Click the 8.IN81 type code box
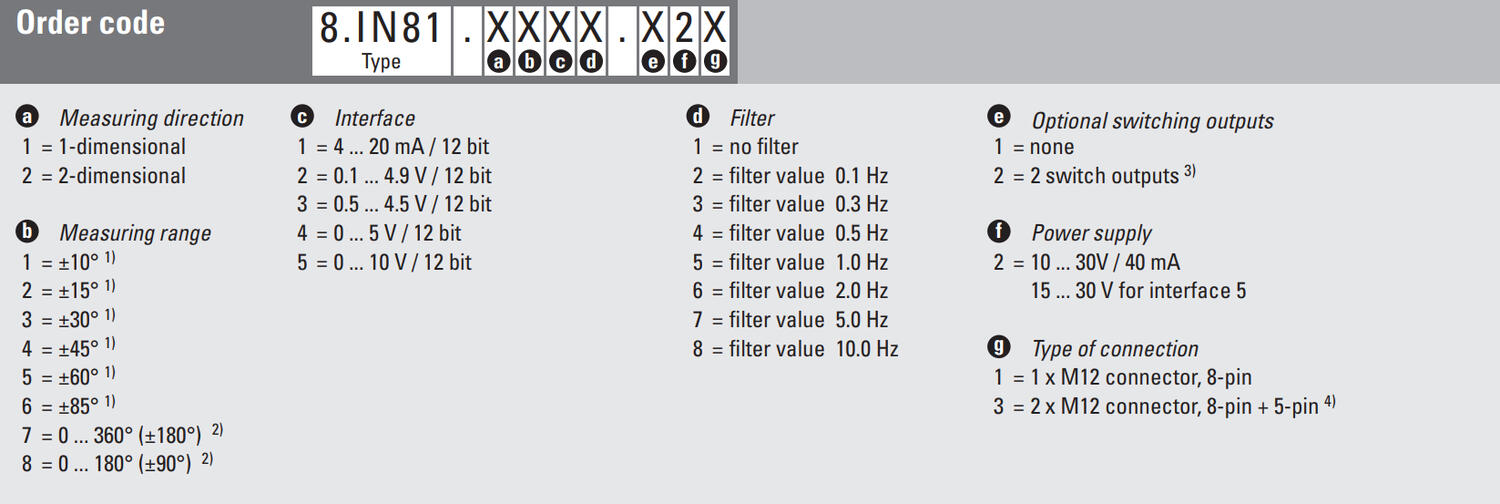This screenshot has width=1500, height=504. coord(380,40)
